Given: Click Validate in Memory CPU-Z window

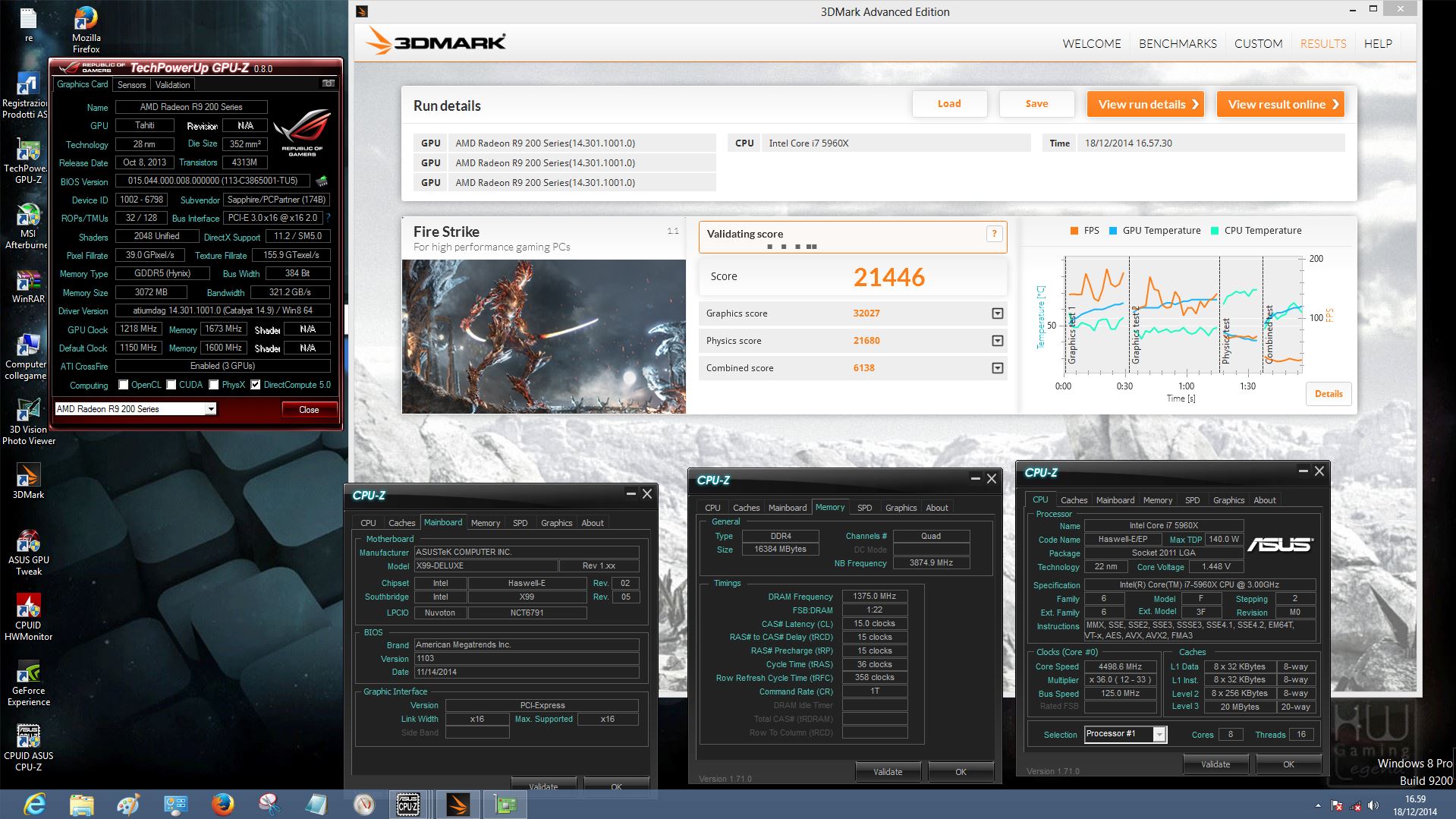Looking at the screenshot, I should tap(888, 772).
